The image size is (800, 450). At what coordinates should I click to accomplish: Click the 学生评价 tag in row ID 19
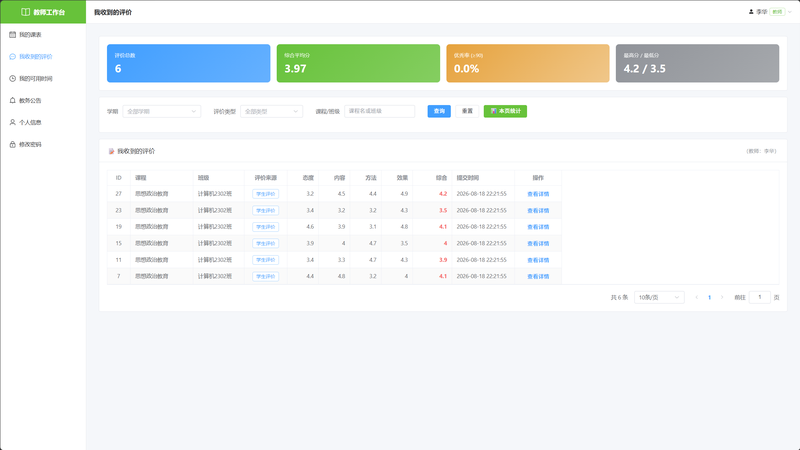[x=265, y=227]
